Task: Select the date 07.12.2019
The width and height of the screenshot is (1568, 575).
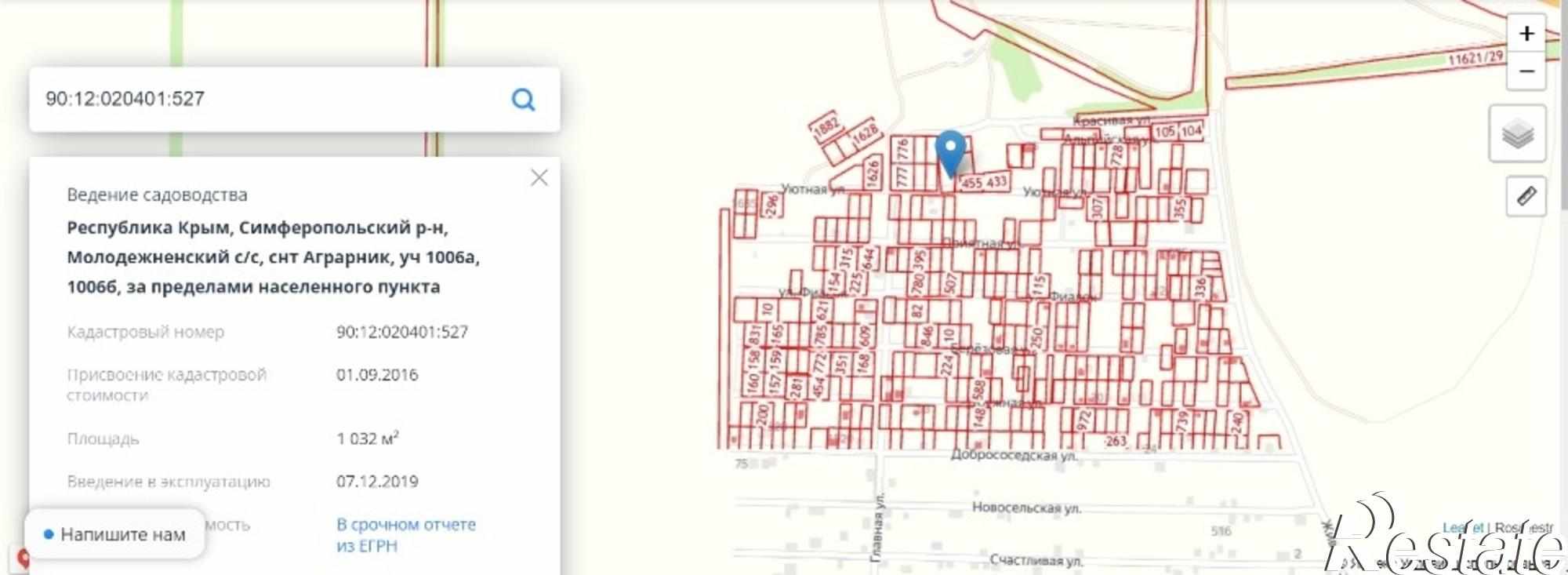Action: click(x=377, y=482)
